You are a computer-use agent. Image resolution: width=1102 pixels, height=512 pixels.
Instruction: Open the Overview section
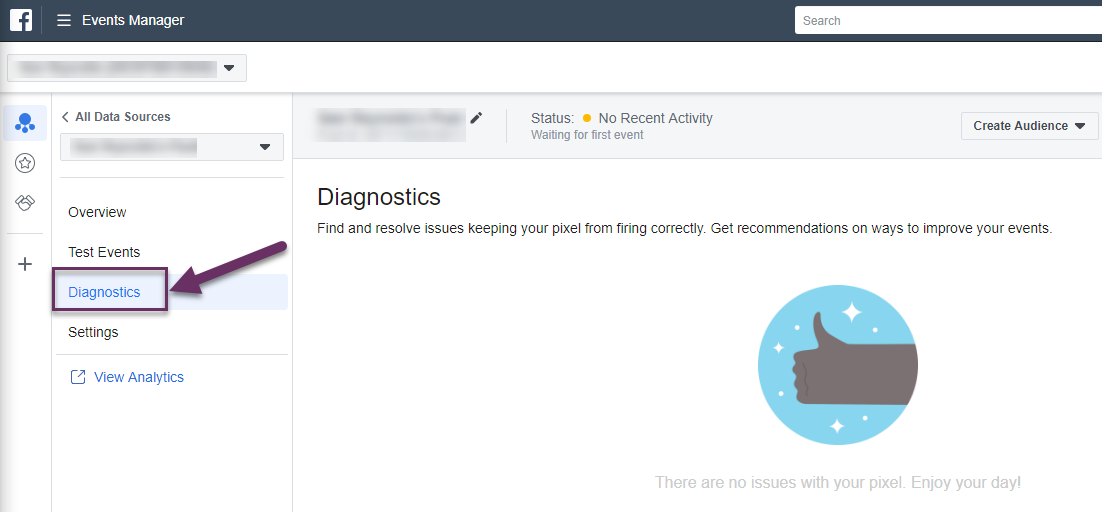pos(97,212)
